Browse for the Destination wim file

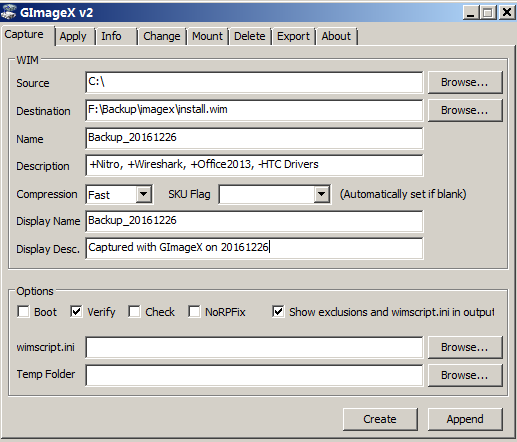pyautogui.click(x=465, y=110)
